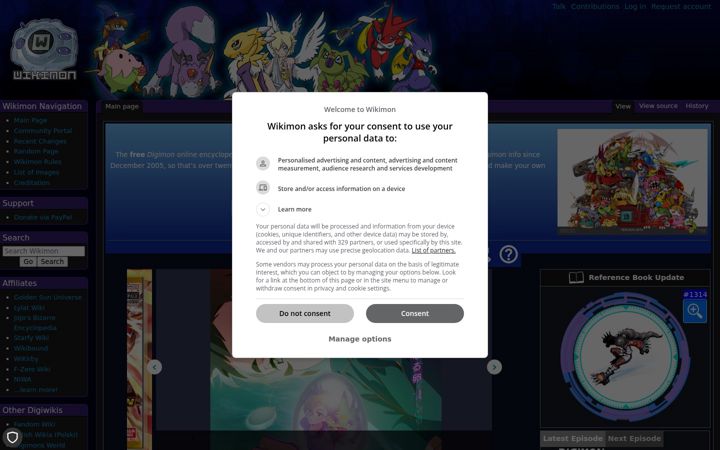Open Main Page in navigation sidebar
This screenshot has height=450, width=720.
coord(30,120)
